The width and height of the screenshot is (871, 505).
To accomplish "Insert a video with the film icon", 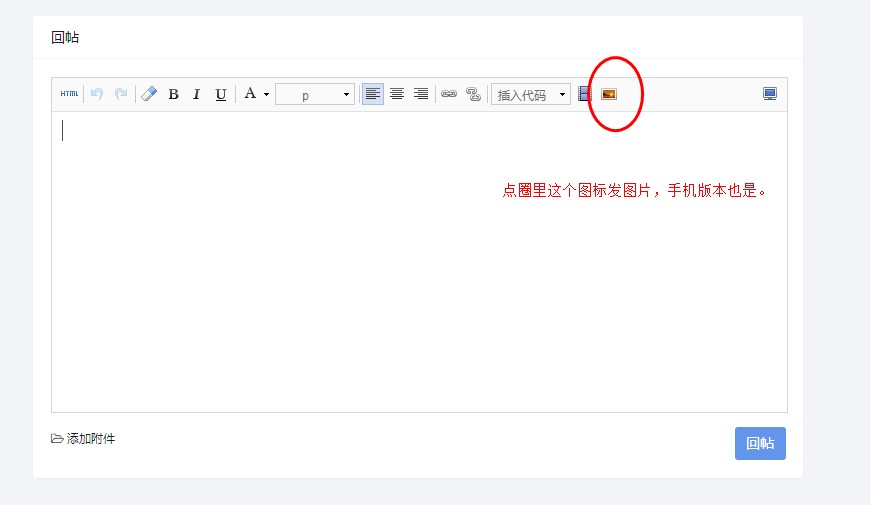I will click(x=584, y=94).
